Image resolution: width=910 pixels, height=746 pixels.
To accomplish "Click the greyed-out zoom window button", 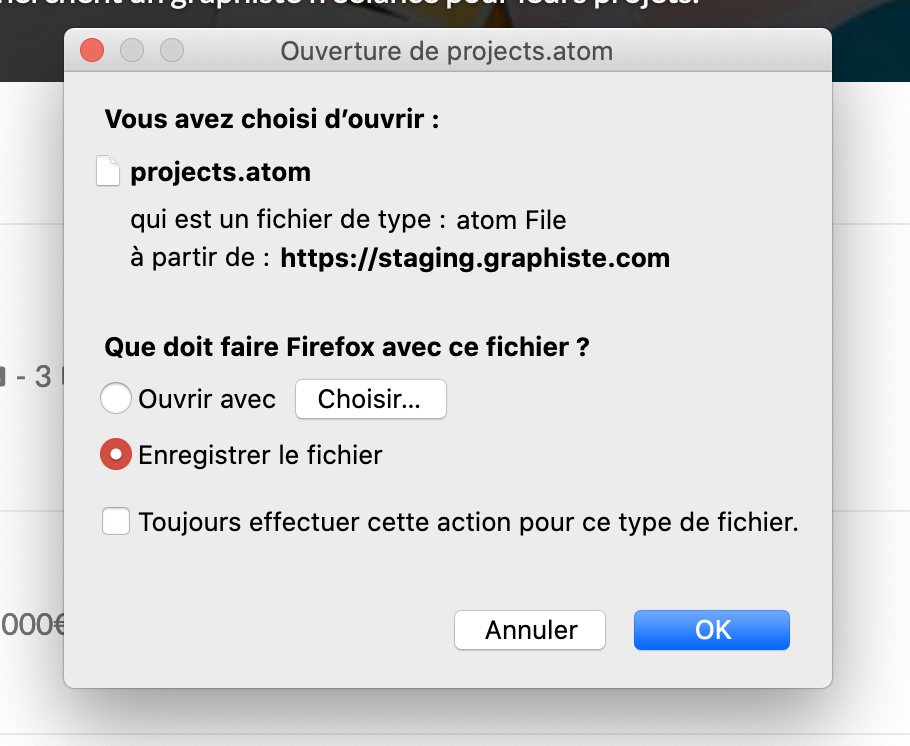I will click(x=172, y=50).
